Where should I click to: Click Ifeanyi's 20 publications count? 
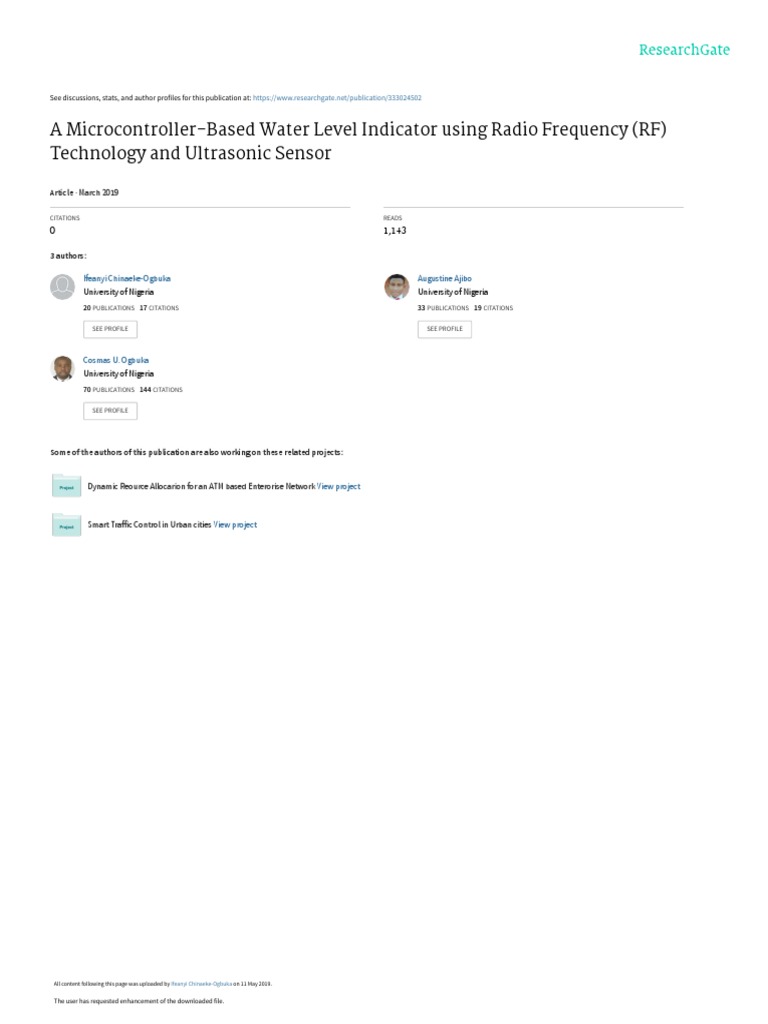[108, 308]
